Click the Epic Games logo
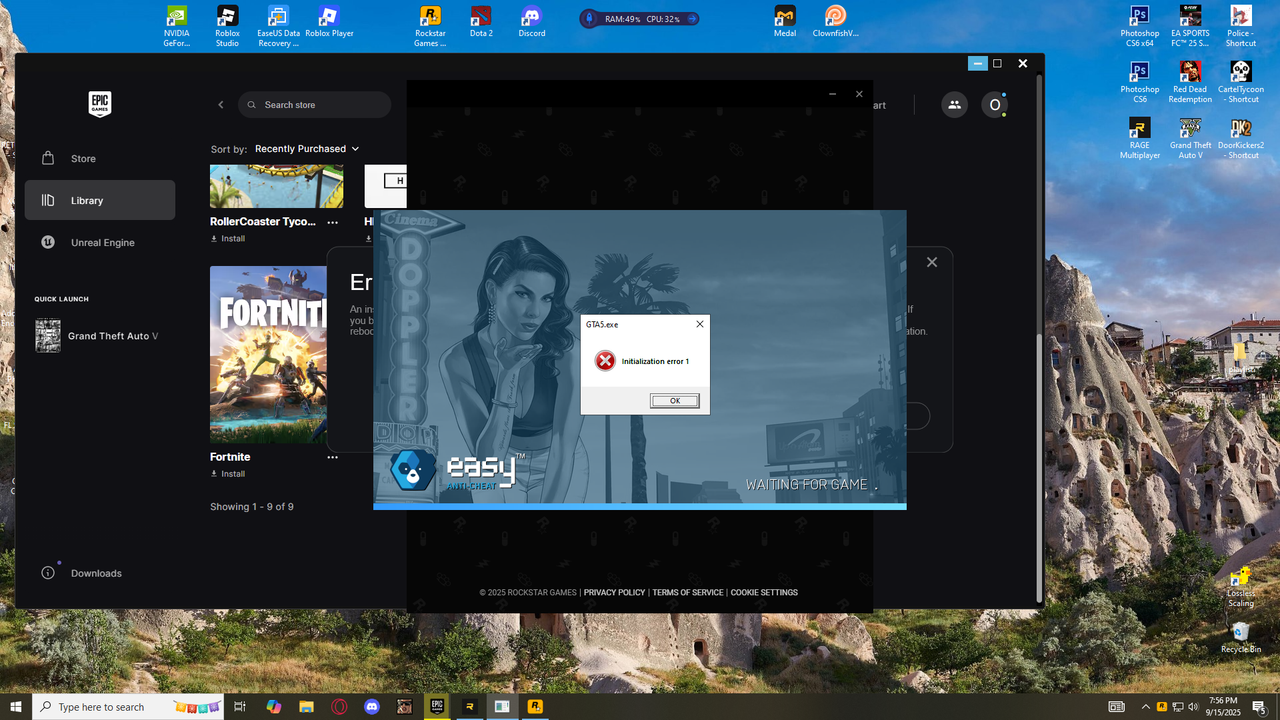The height and width of the screenshot is (720, 1280). (x=99, y=104)
